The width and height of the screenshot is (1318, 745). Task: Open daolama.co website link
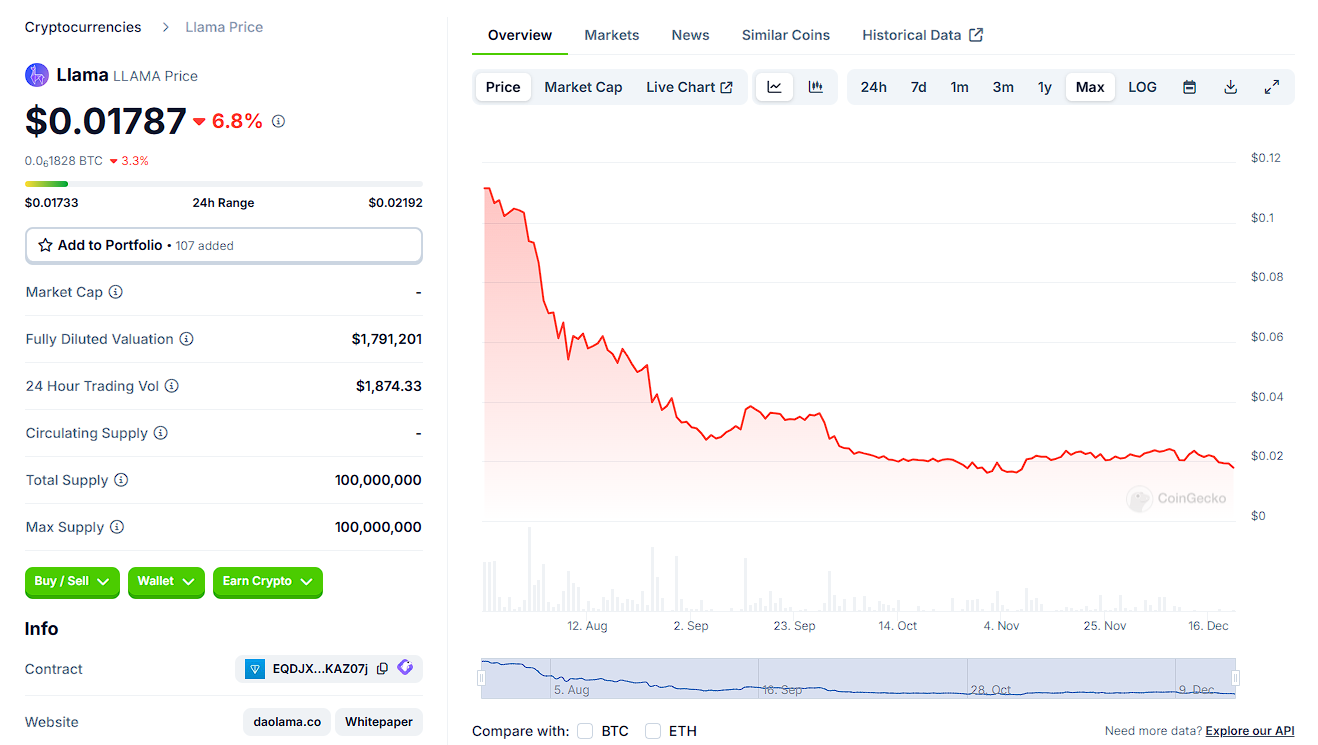point(287,722)
